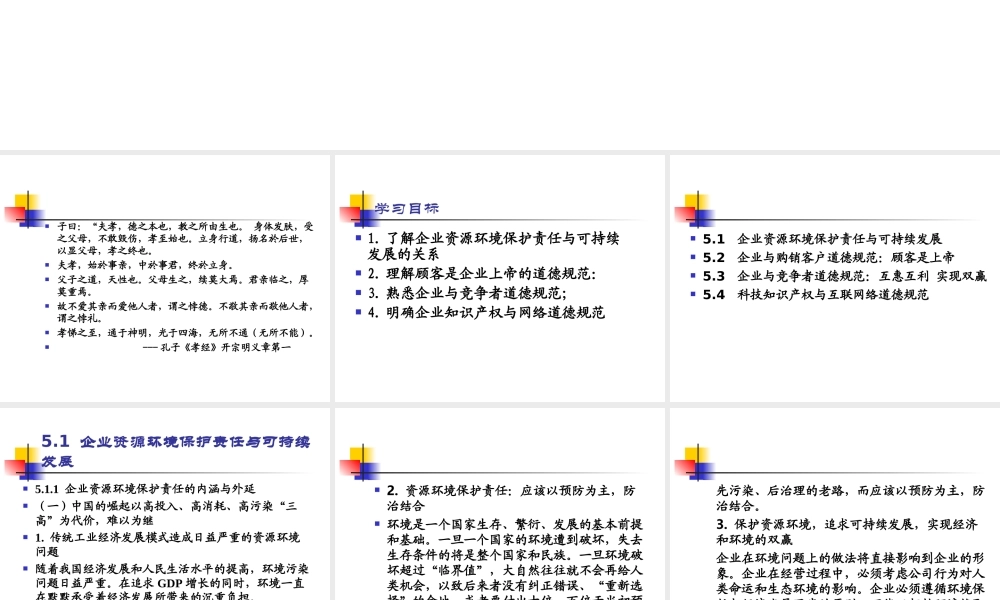
Task: Select the corner ornament graphic on slide 5.1
Action: pos(28,462)
